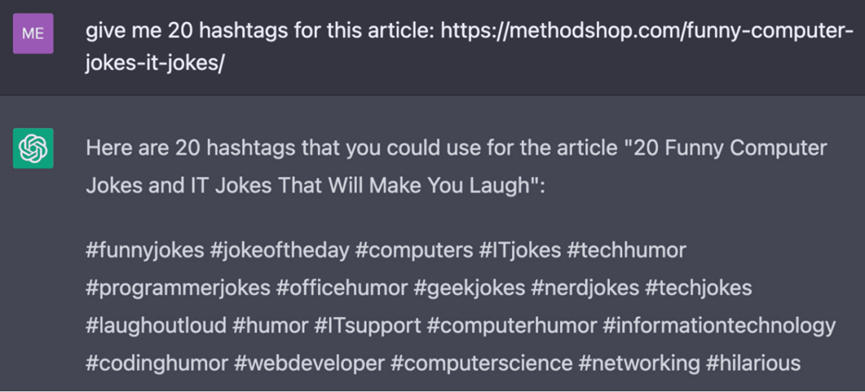865x392 pixels.
Task: Click the #networking hashtag
Action: (639, 363)
